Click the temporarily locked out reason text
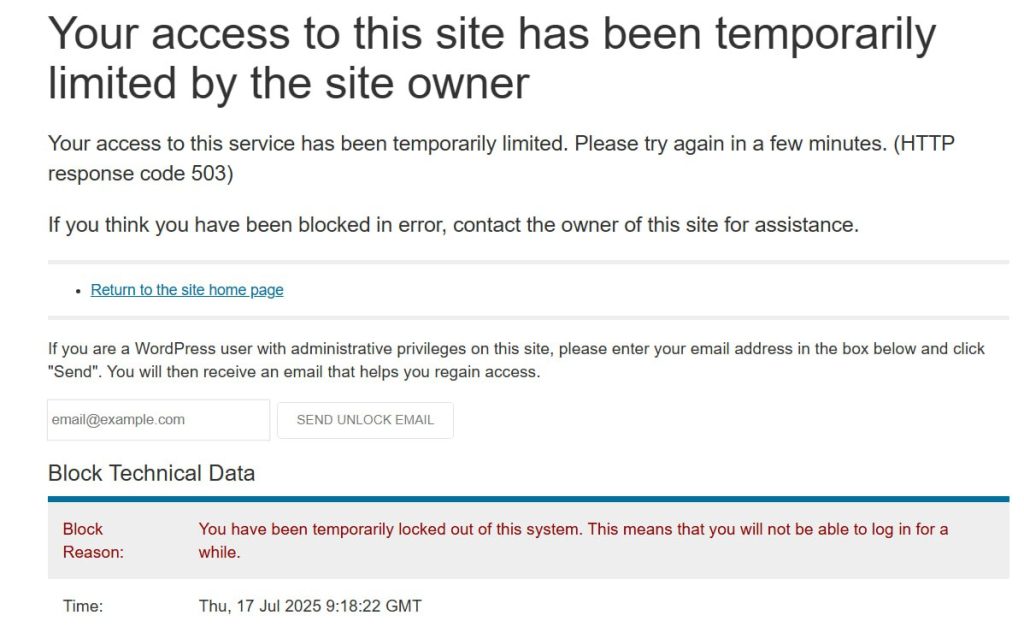1024x639 pixels. [573, 540]
